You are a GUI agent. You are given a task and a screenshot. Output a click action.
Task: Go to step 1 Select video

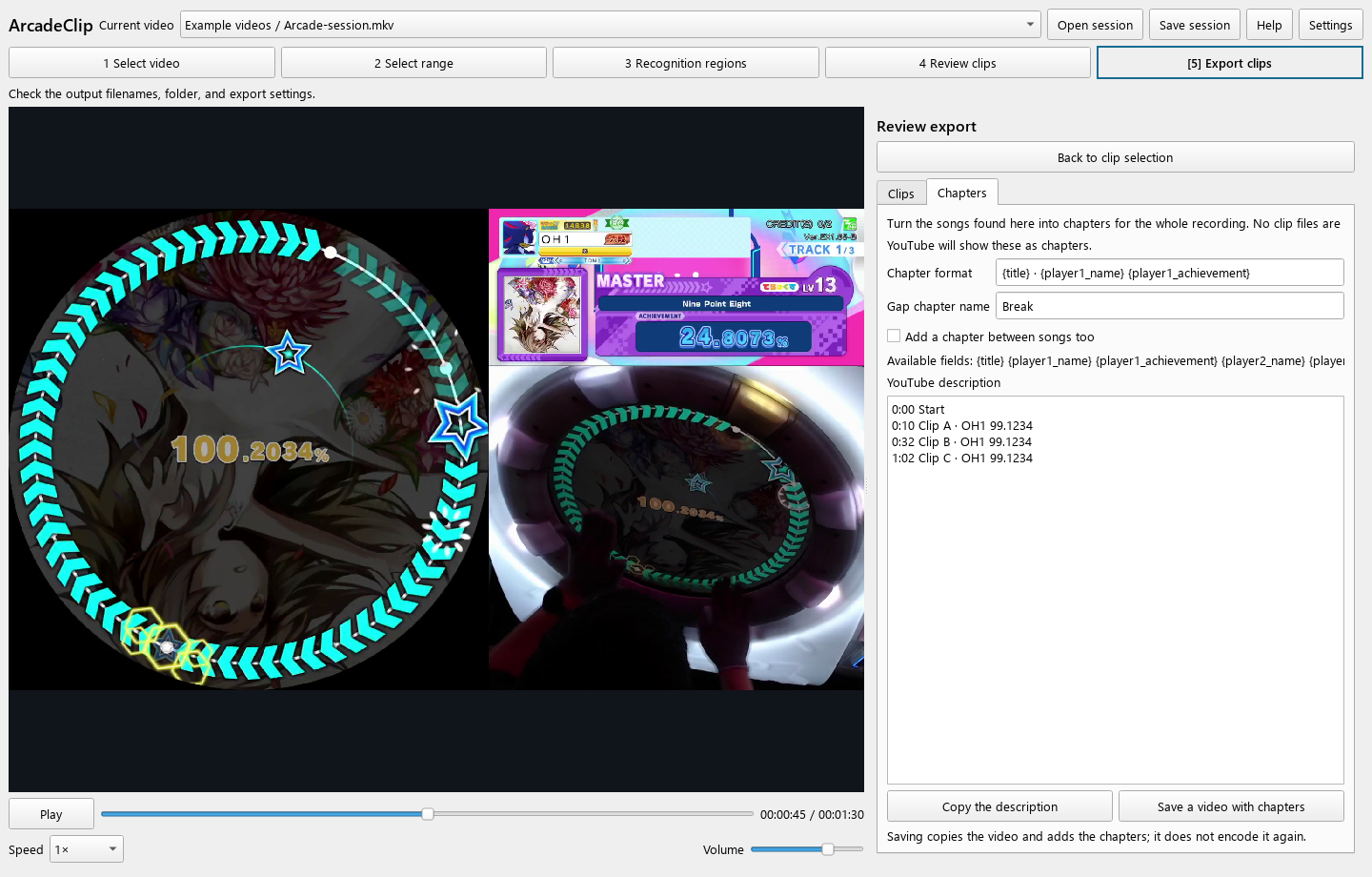pos(142,63)
